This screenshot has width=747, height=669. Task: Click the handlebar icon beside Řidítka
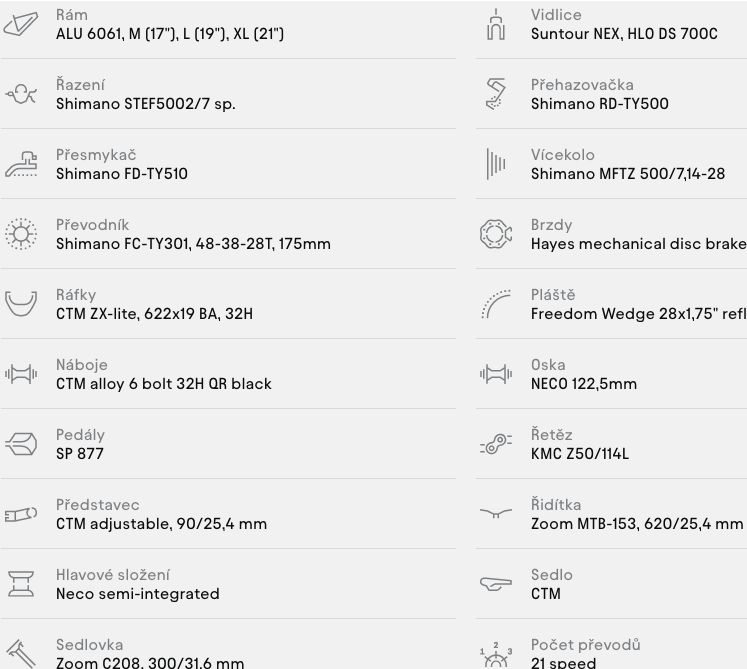[496, 513]
